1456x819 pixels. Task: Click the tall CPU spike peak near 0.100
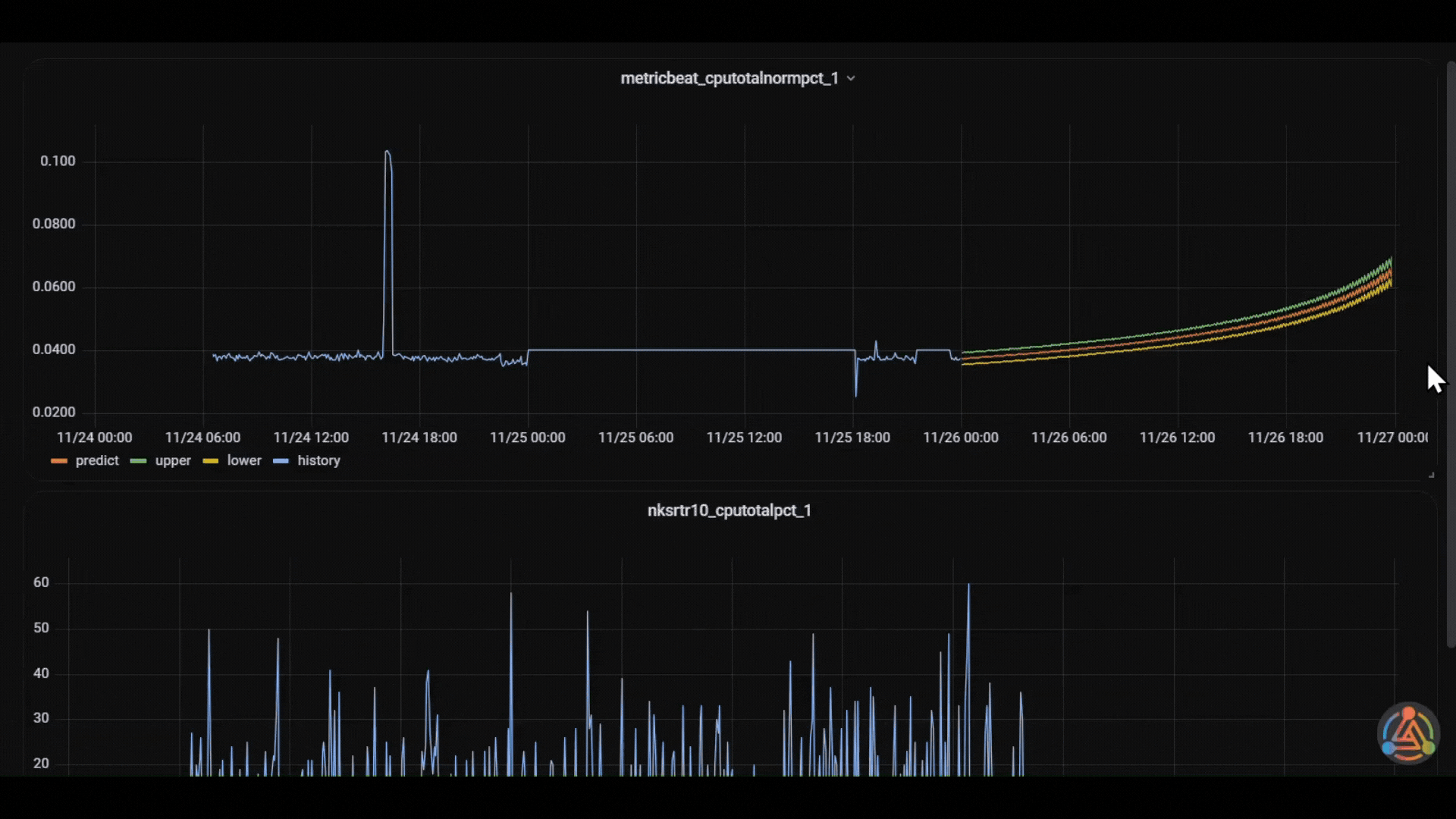pos(388,152)
